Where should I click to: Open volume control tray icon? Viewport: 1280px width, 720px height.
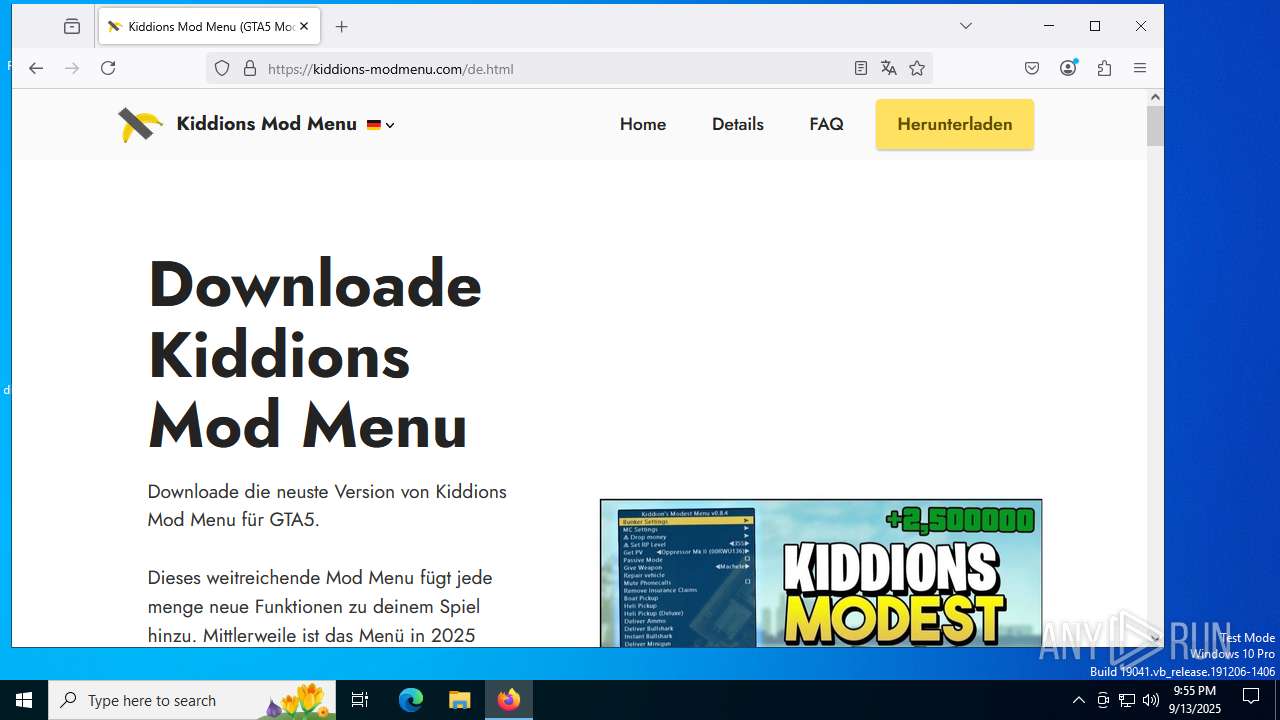(x=1150, y=700)
